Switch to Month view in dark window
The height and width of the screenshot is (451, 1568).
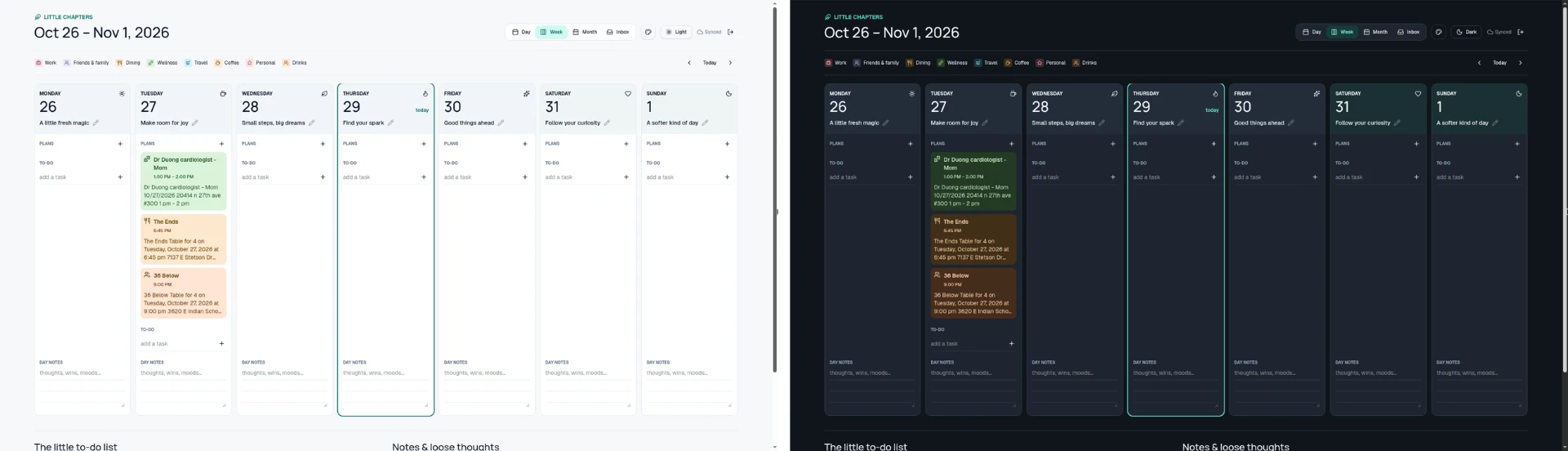coord(1375,32)
